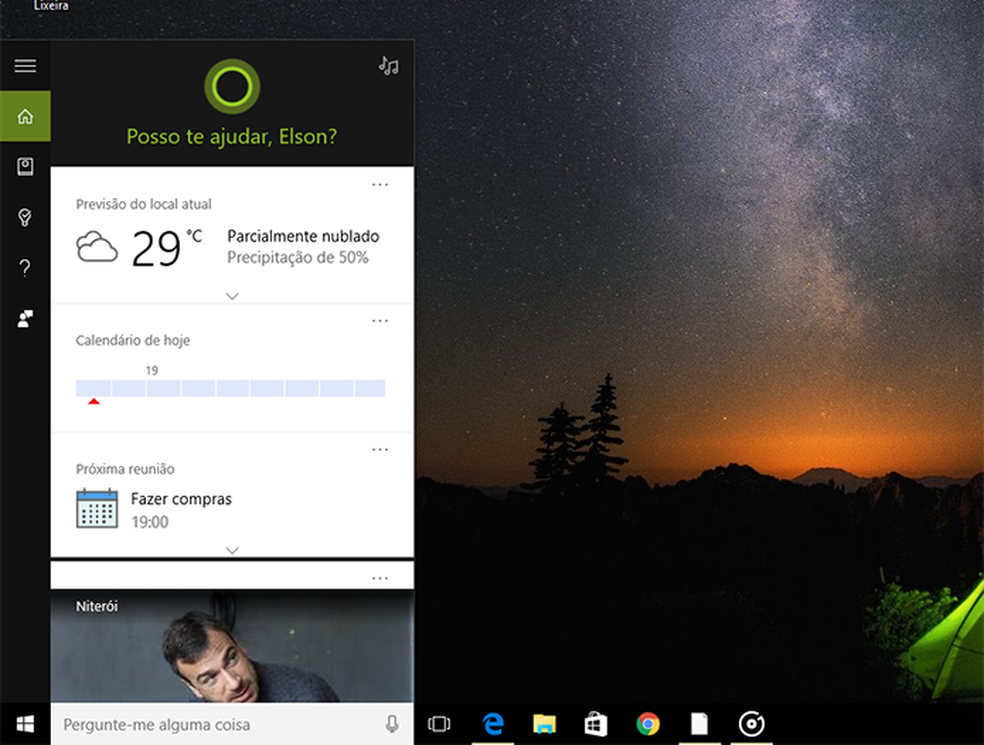
Task: Open the Feedback icon in Cortana sidebar
Action: coord(25,318)
